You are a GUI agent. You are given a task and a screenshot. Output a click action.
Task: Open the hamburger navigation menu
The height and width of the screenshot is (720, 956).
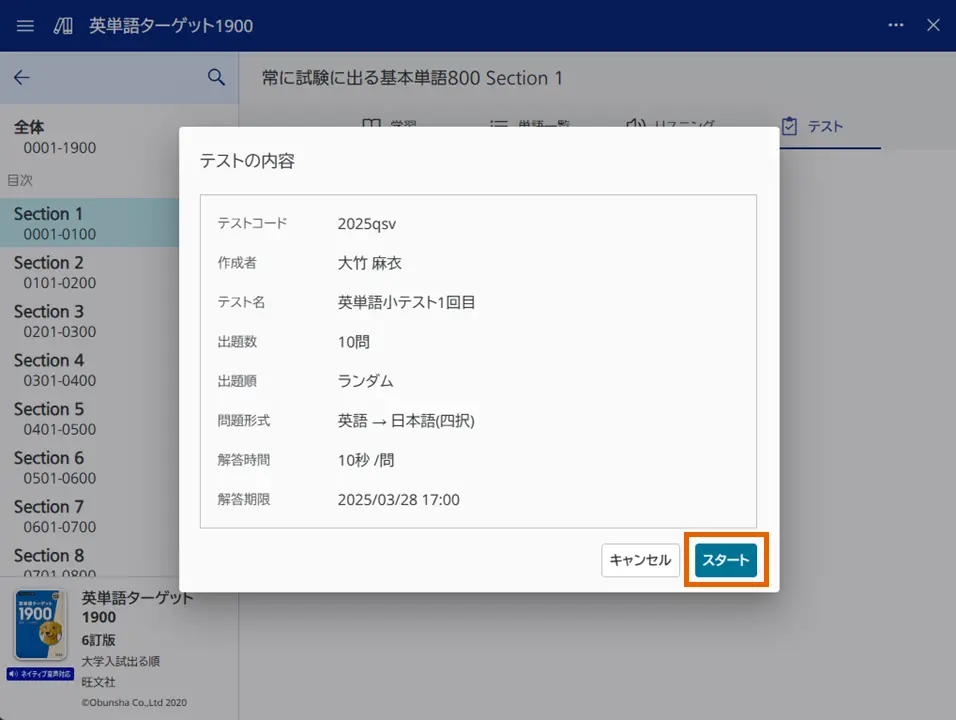[x=25, y=26]
